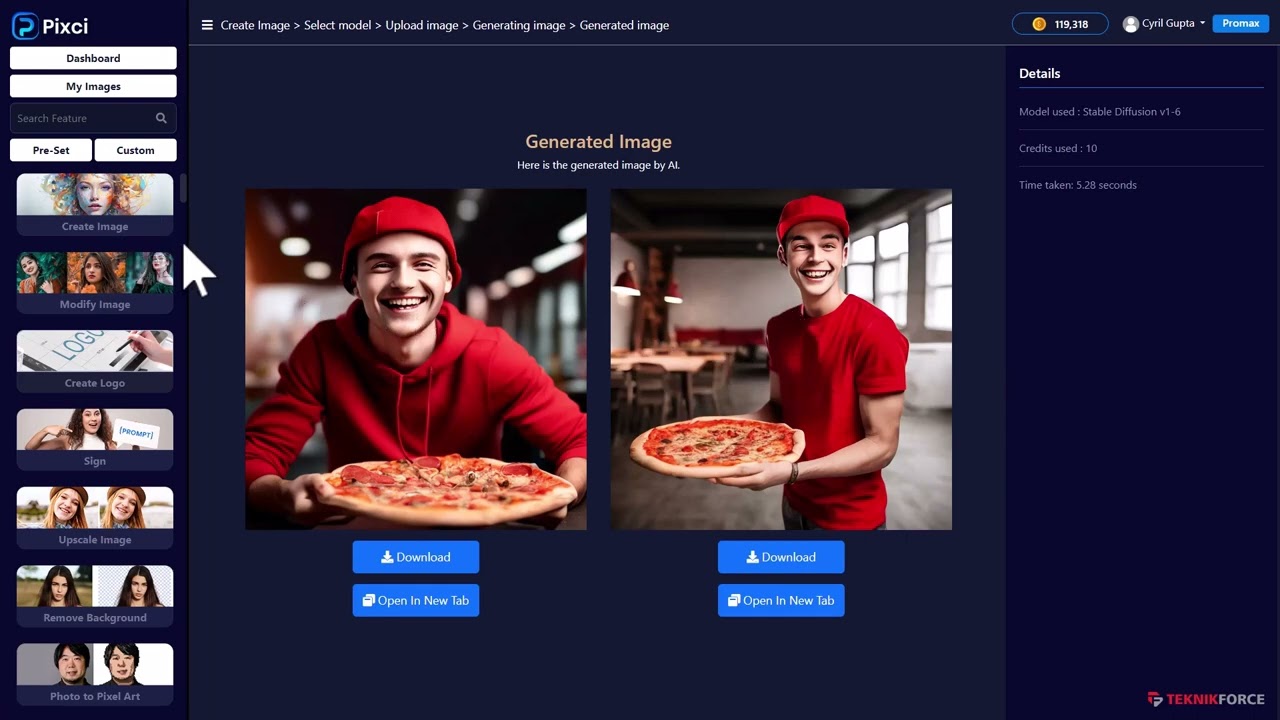This screenshot has width=1280, height=720.
Task: Click the user avatar icon
Action: coord(1130,24)
